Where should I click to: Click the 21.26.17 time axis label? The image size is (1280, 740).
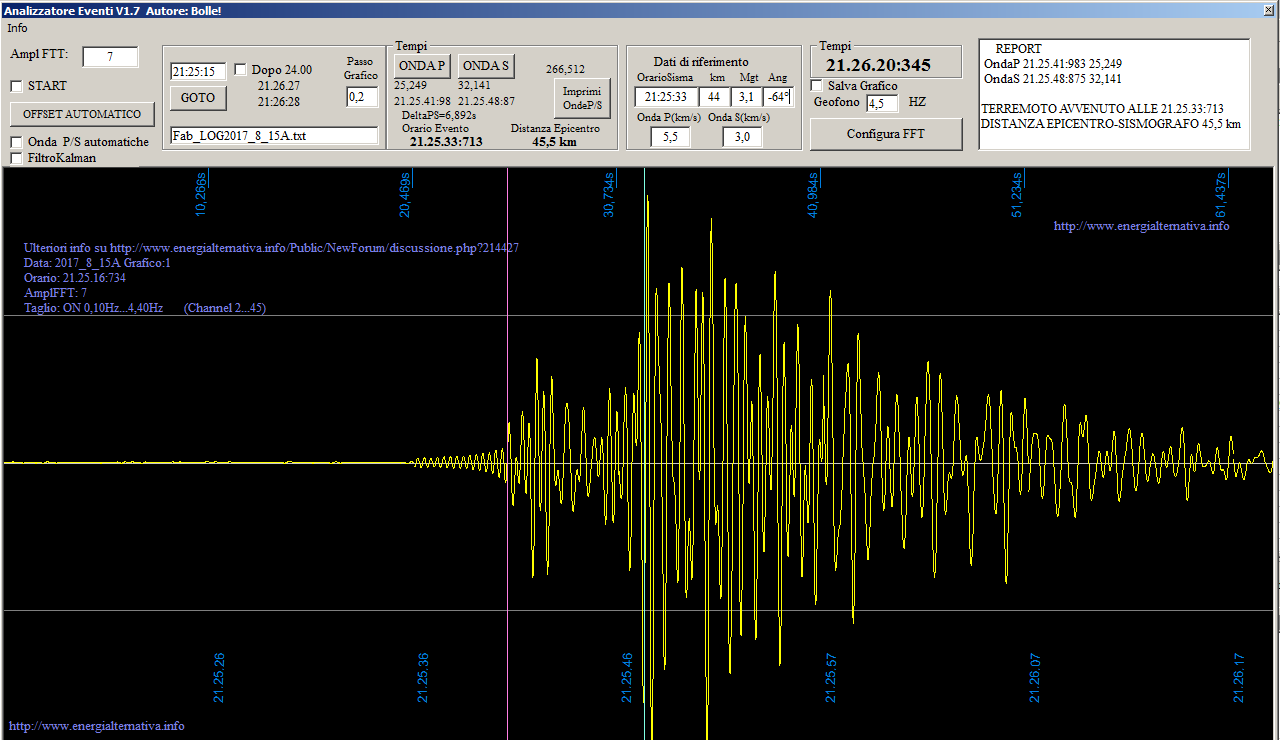[1239, 678]
